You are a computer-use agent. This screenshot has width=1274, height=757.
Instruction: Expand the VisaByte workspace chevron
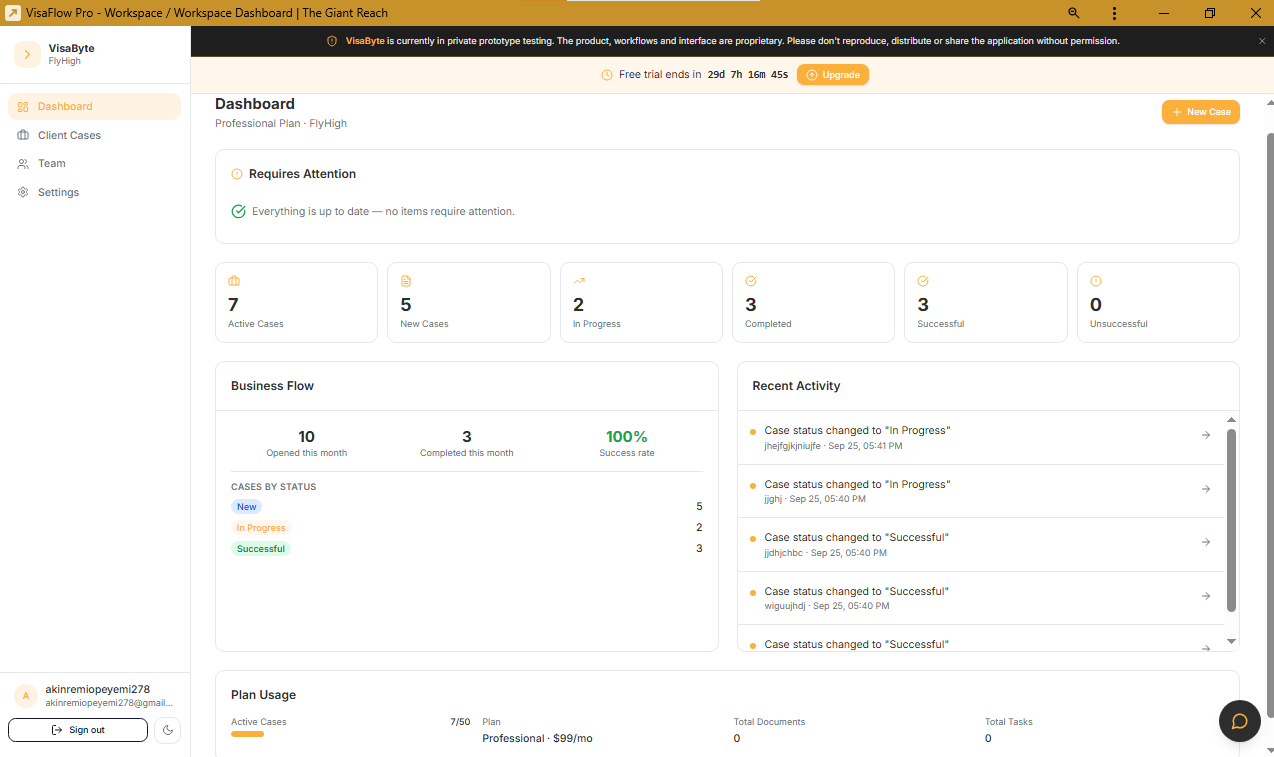pos(27,54)
